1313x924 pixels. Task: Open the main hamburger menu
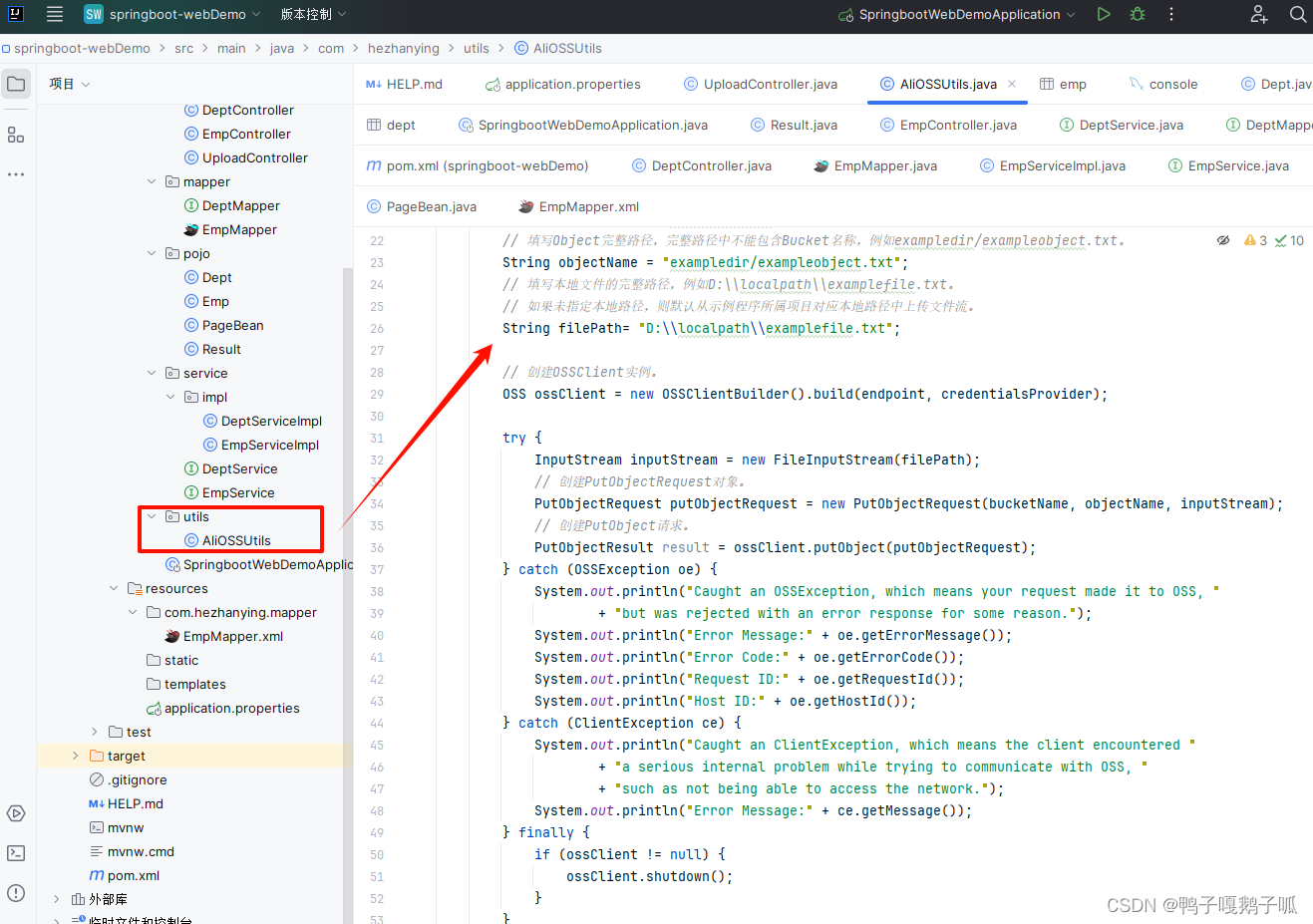[55, 14]
